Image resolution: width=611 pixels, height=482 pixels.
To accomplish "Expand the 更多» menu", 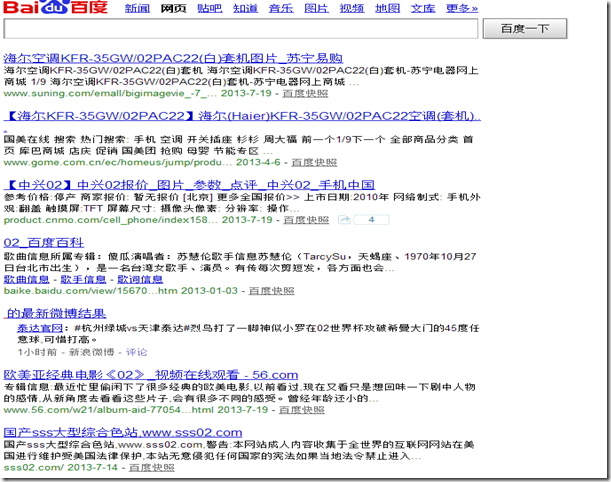I will [462, 8].
